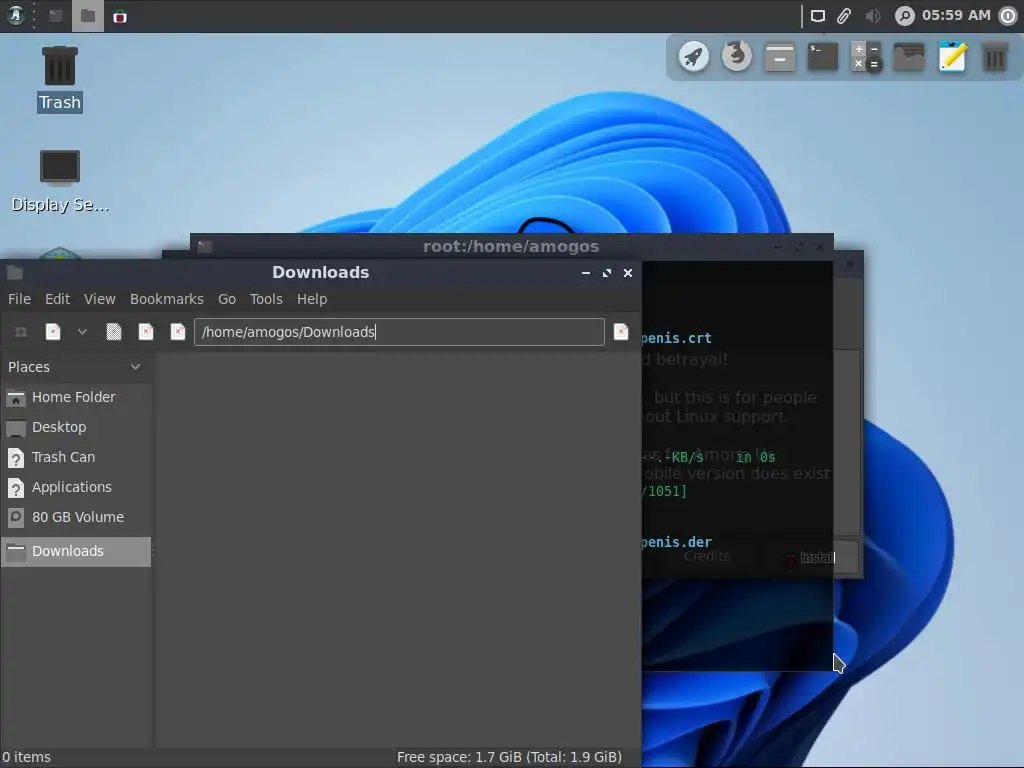The image size is (1024, 768).
Task: Launch the Firefox browser from the dock
Action: [737, 57]
